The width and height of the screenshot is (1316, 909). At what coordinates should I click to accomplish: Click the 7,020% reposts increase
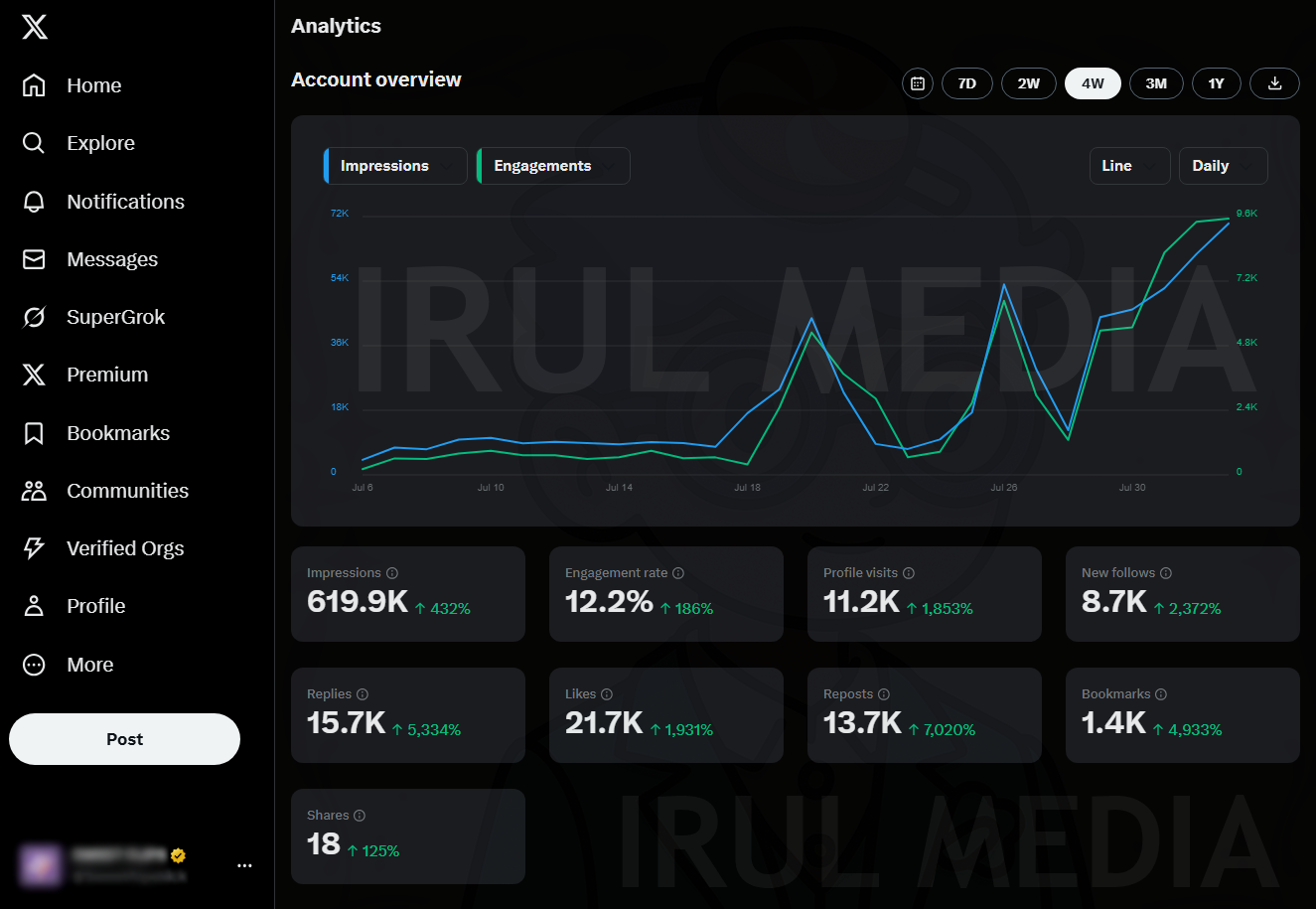tap(942, 729)
